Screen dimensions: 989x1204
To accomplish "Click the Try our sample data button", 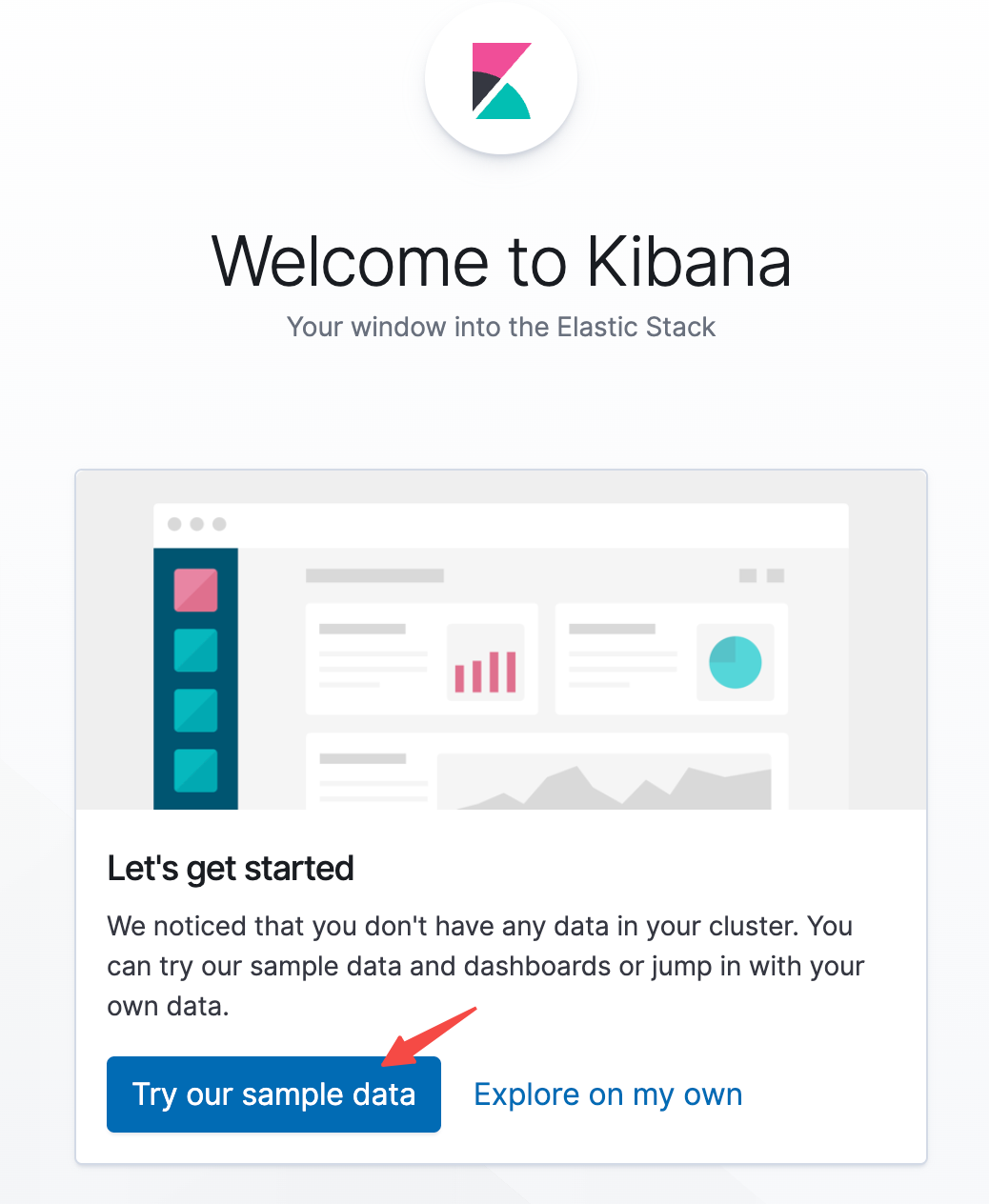I will pyautogui.click(x=273, y=1094).
